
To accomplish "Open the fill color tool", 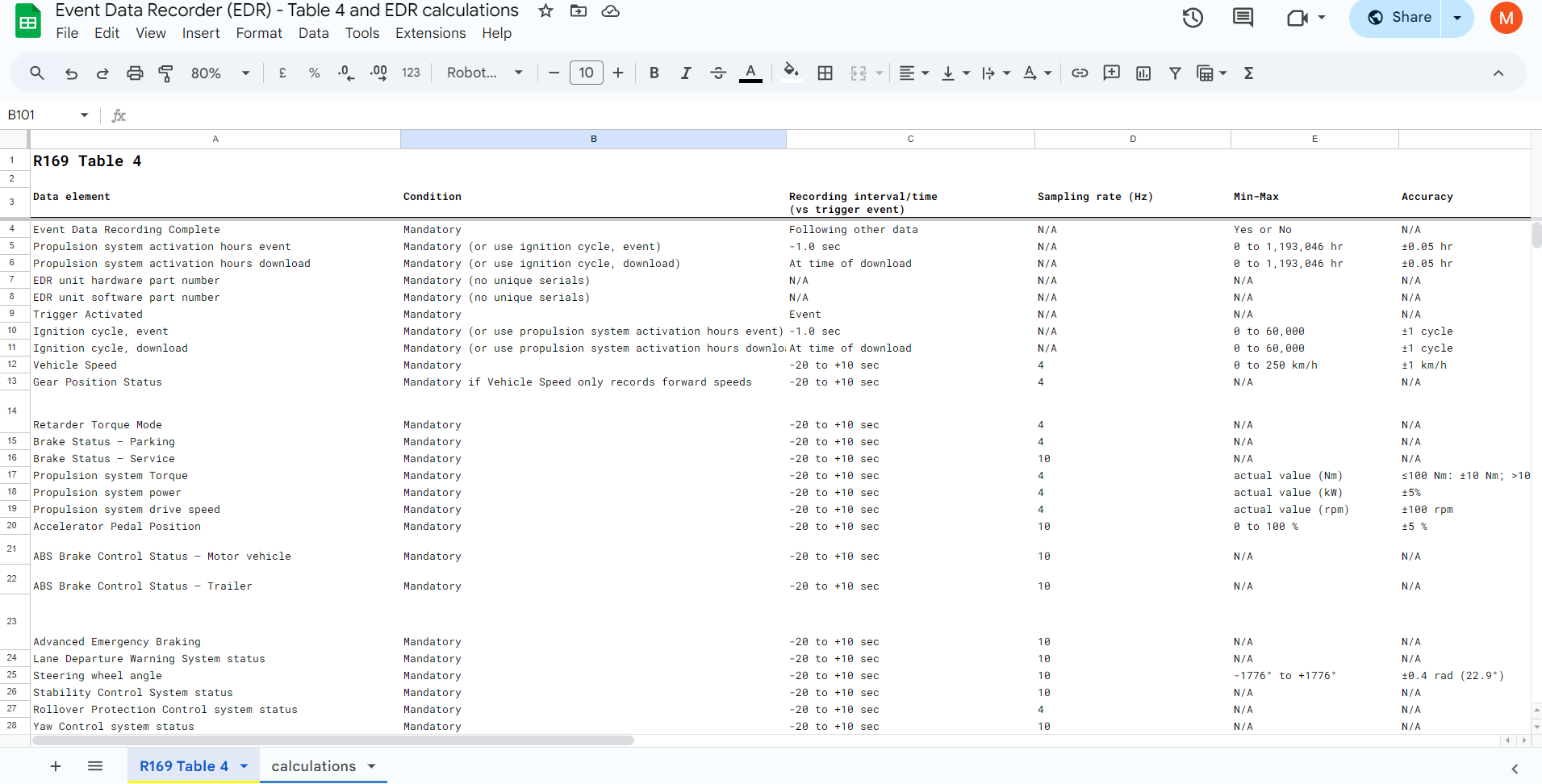I will pyautogui.click(x=791, y=73).
